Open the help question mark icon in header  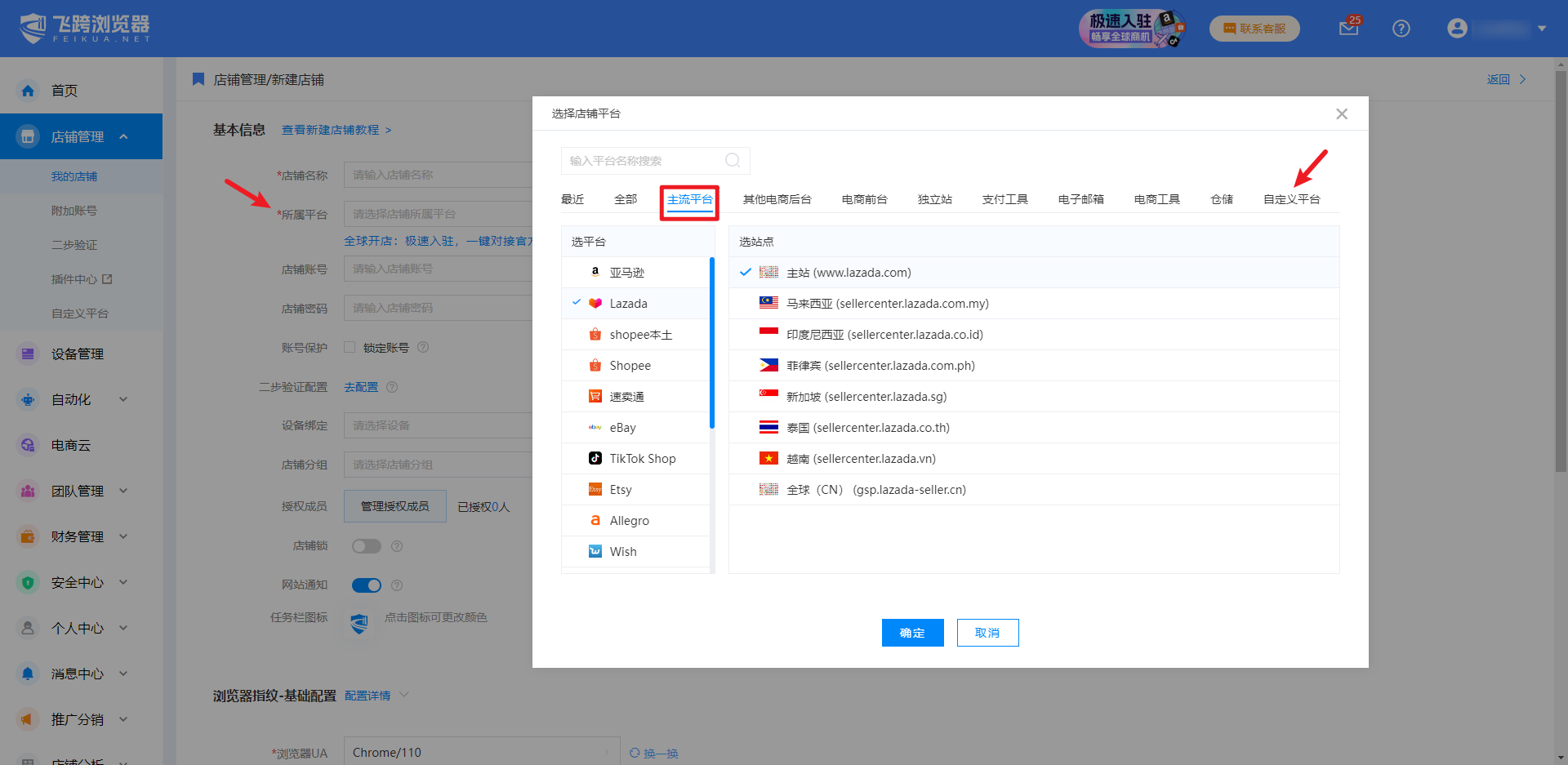[x=1401, y=29]
